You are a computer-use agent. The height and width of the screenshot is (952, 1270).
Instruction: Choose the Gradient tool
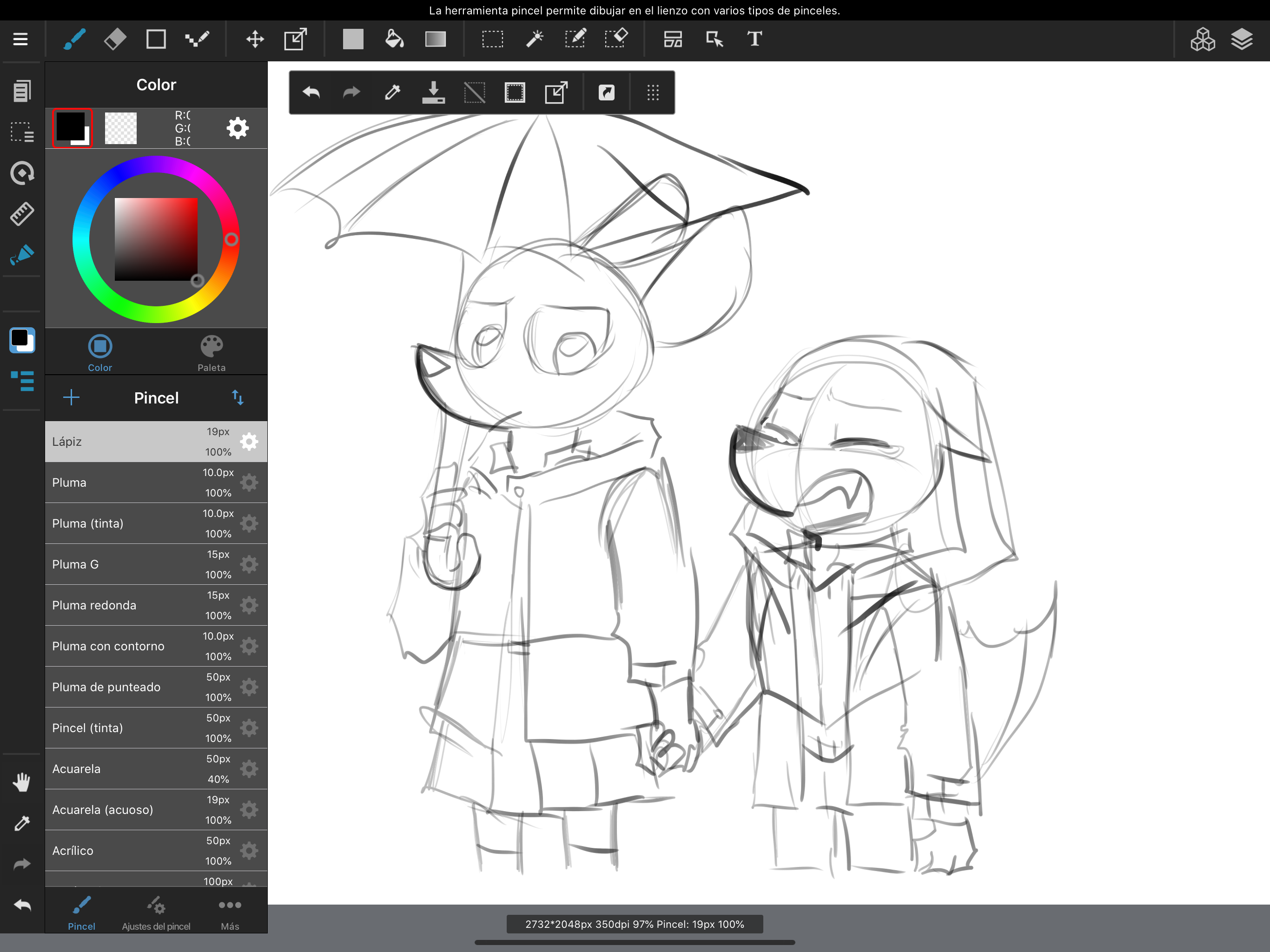(x=435, y=39)
